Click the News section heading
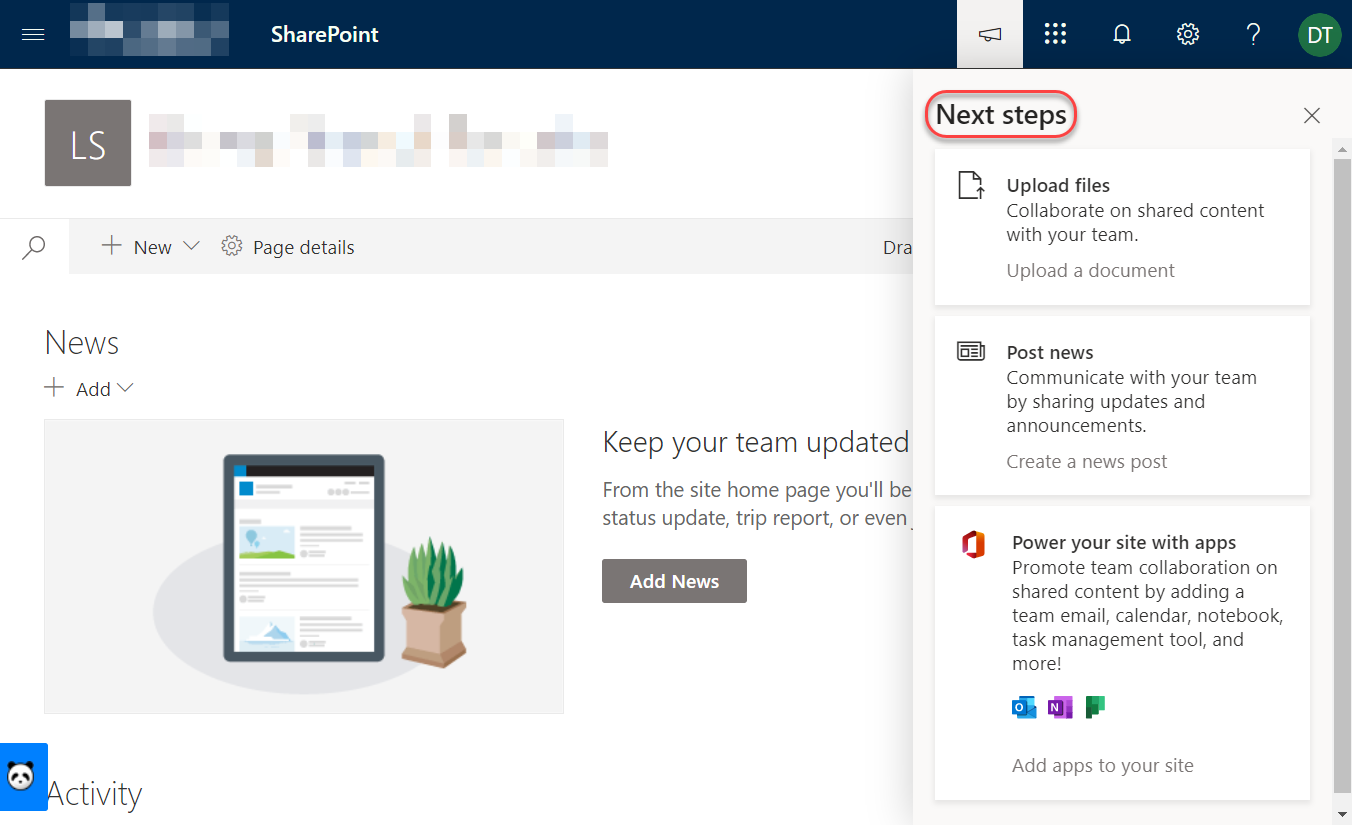Image resolution: width=1352 pixels, height=825 pixels. coord(82,343)
